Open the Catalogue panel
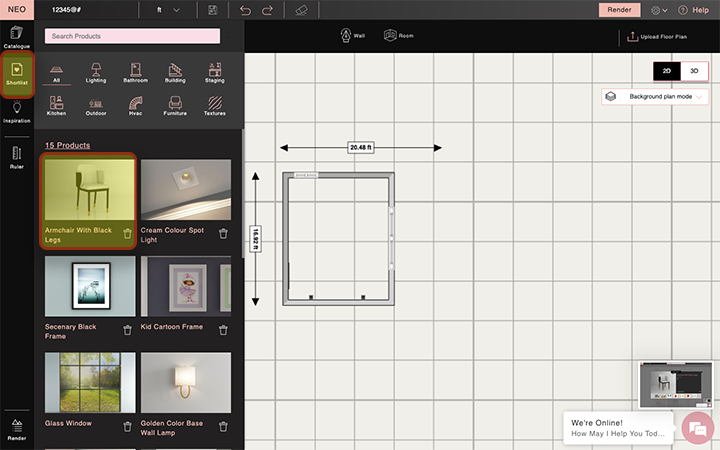 click(x=17, y=37)
